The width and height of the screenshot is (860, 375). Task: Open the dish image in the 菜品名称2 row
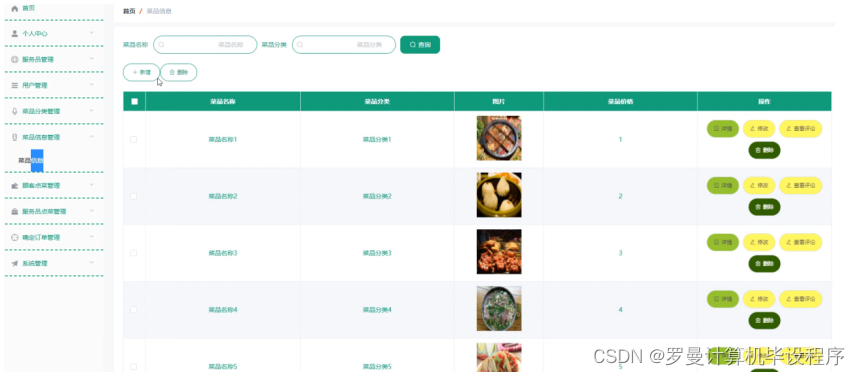pyautogui.click(x=499, y=195)
